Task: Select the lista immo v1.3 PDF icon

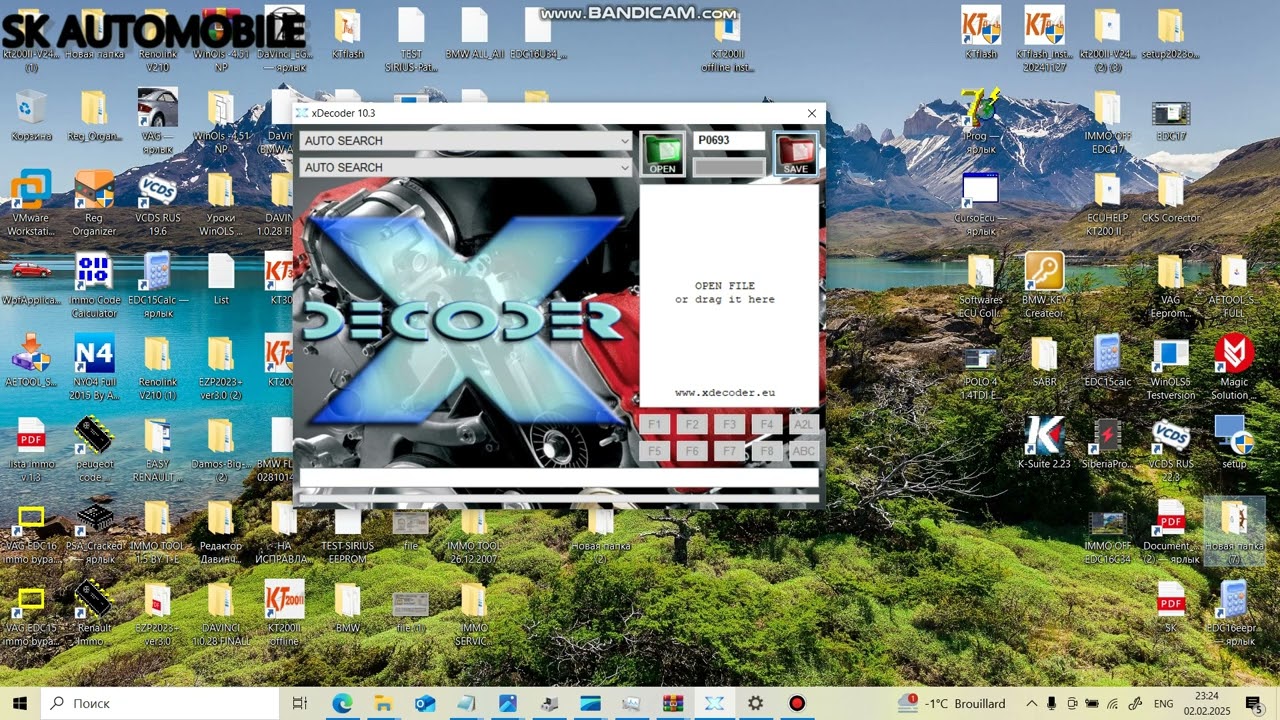Action: [x=31, y=450]
